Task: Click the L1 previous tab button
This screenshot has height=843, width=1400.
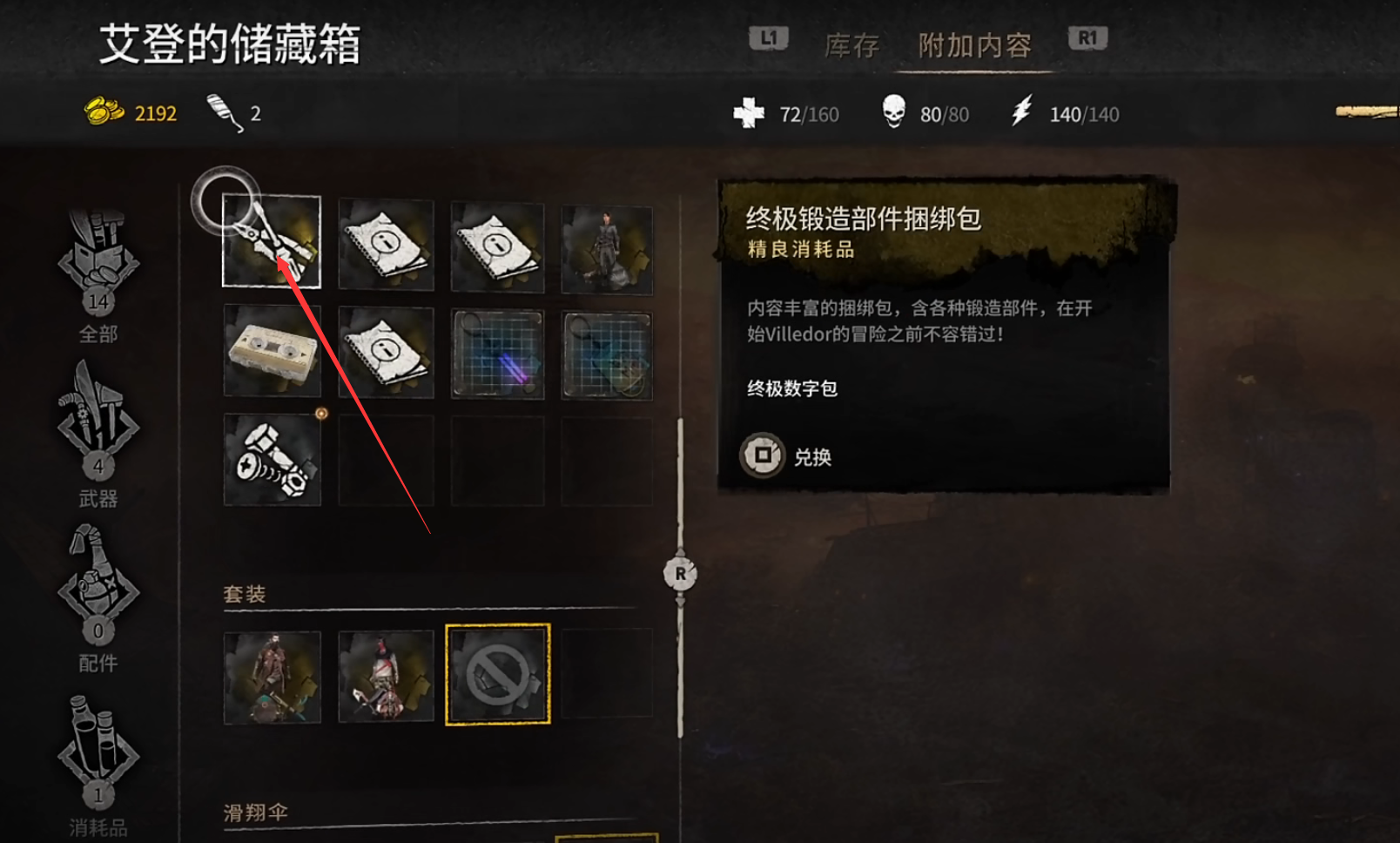Action: click(768, 38)
